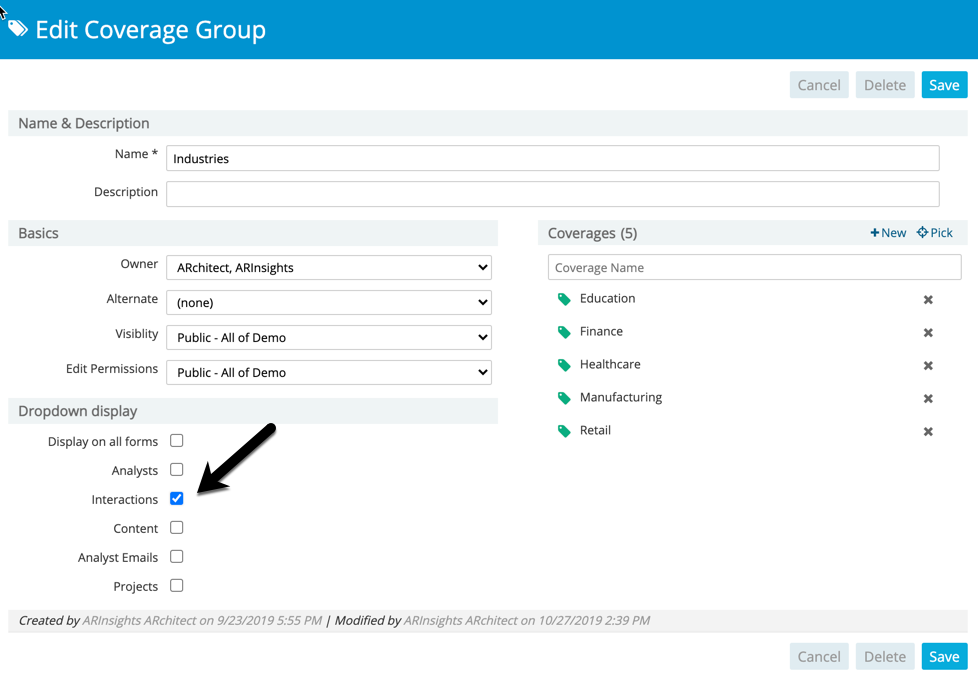Click the bottom Save button

tap(944, 657)
